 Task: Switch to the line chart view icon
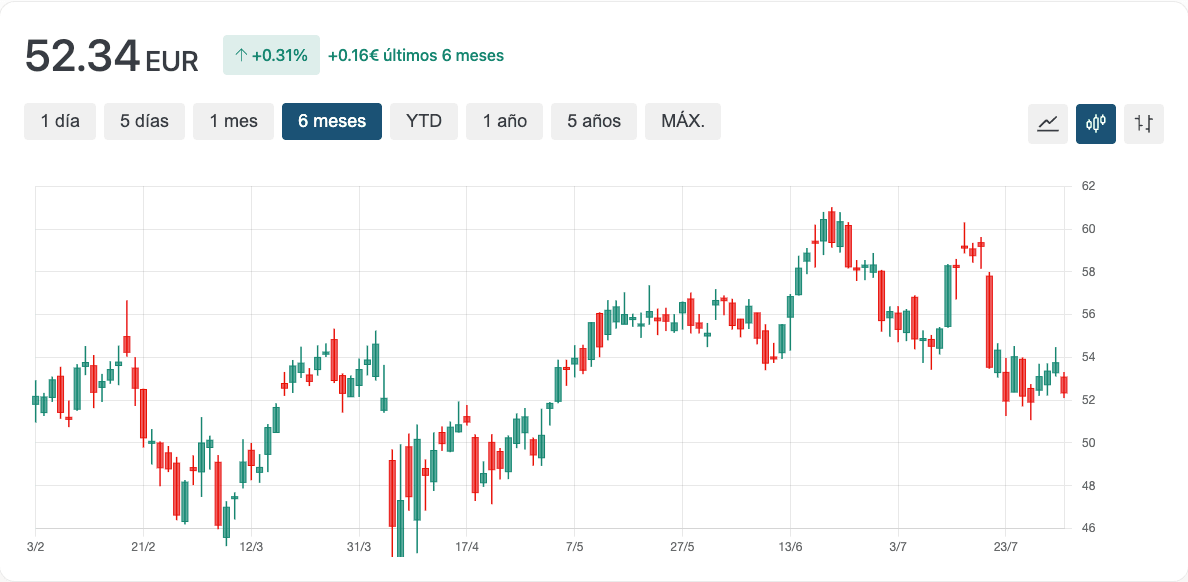coord(1048,124)
